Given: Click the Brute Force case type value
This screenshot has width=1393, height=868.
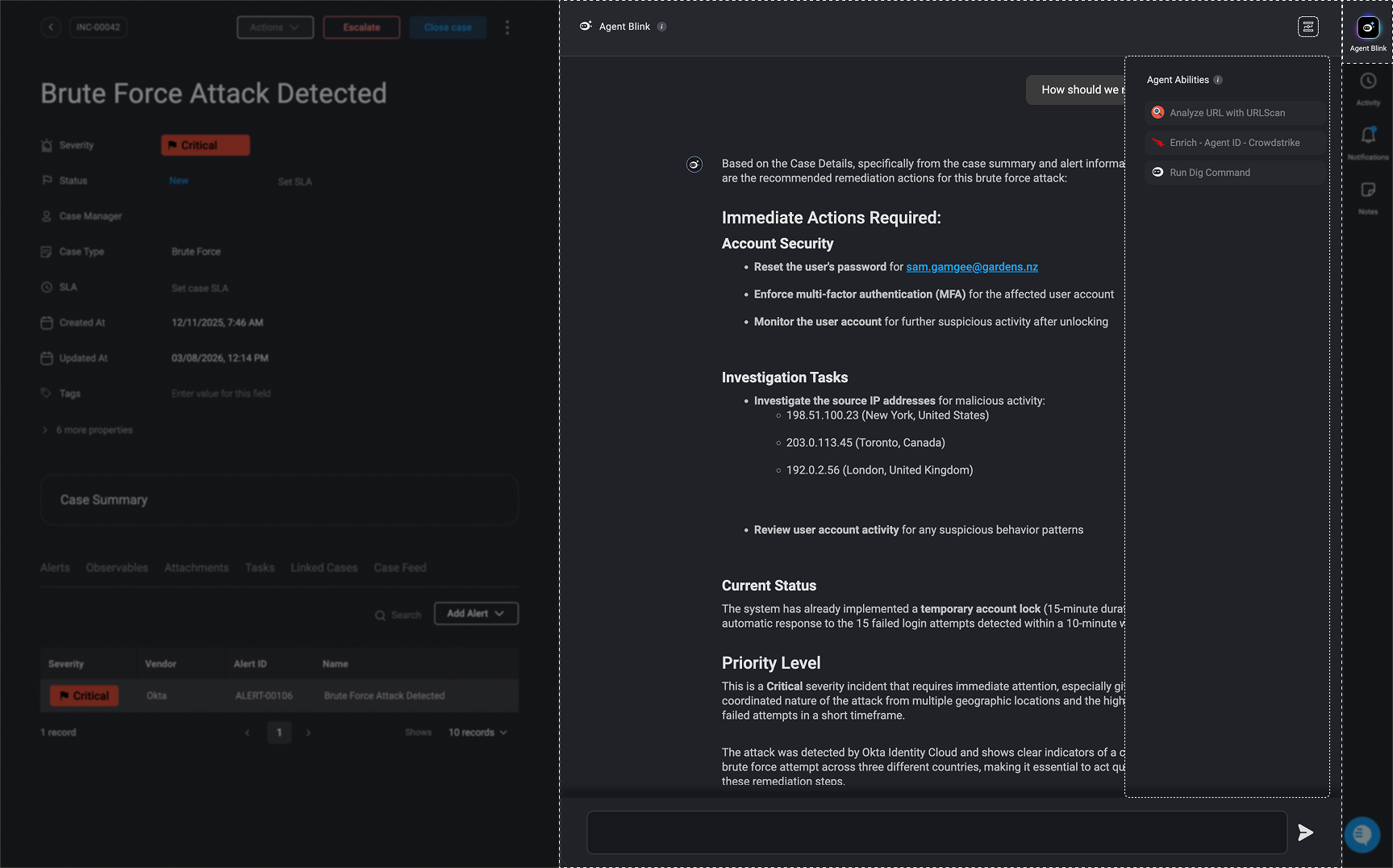Looking at the screenshot, I should pyautogui.click(x=196, y=252).
